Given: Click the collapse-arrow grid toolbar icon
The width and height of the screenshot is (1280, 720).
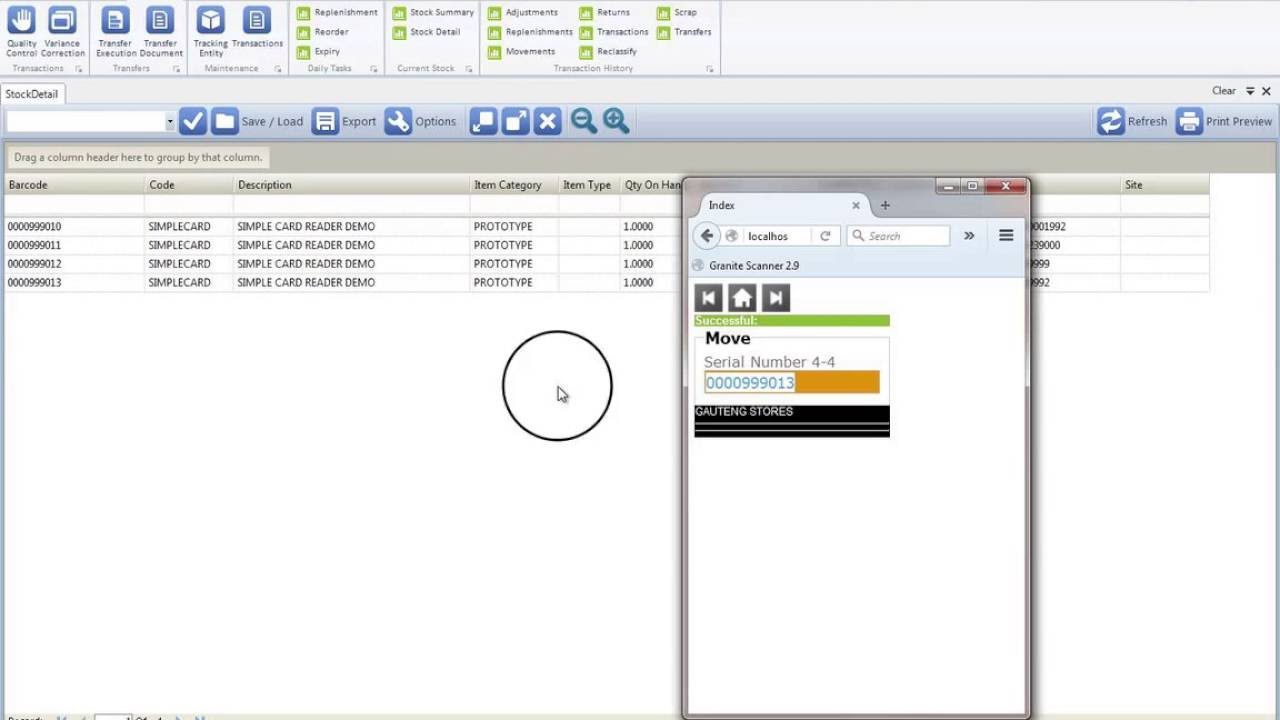Looking at the screenshot, I should point(483,122).
